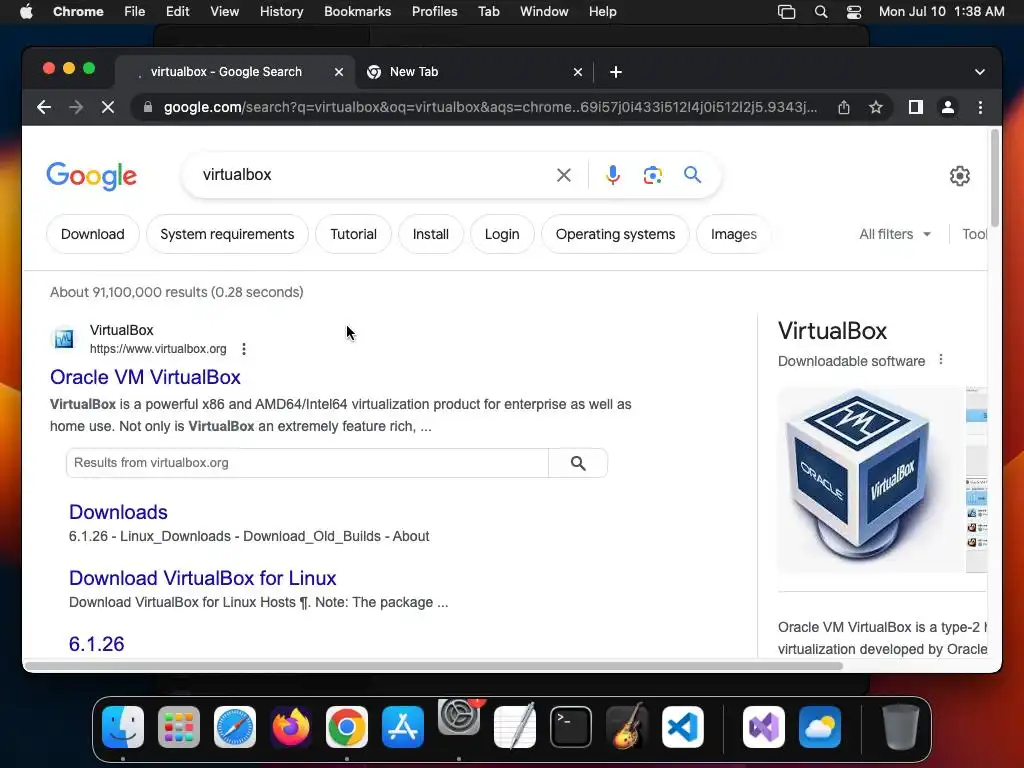
Task: Stop loading the page
Action: 108,107
